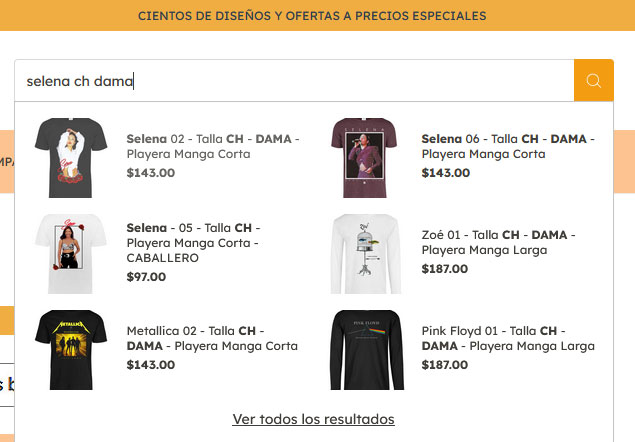Viewport: 635px width, 442px height.
Task: Click the gray Selena 02 shirt thumbnail
Action: (71, 158)
